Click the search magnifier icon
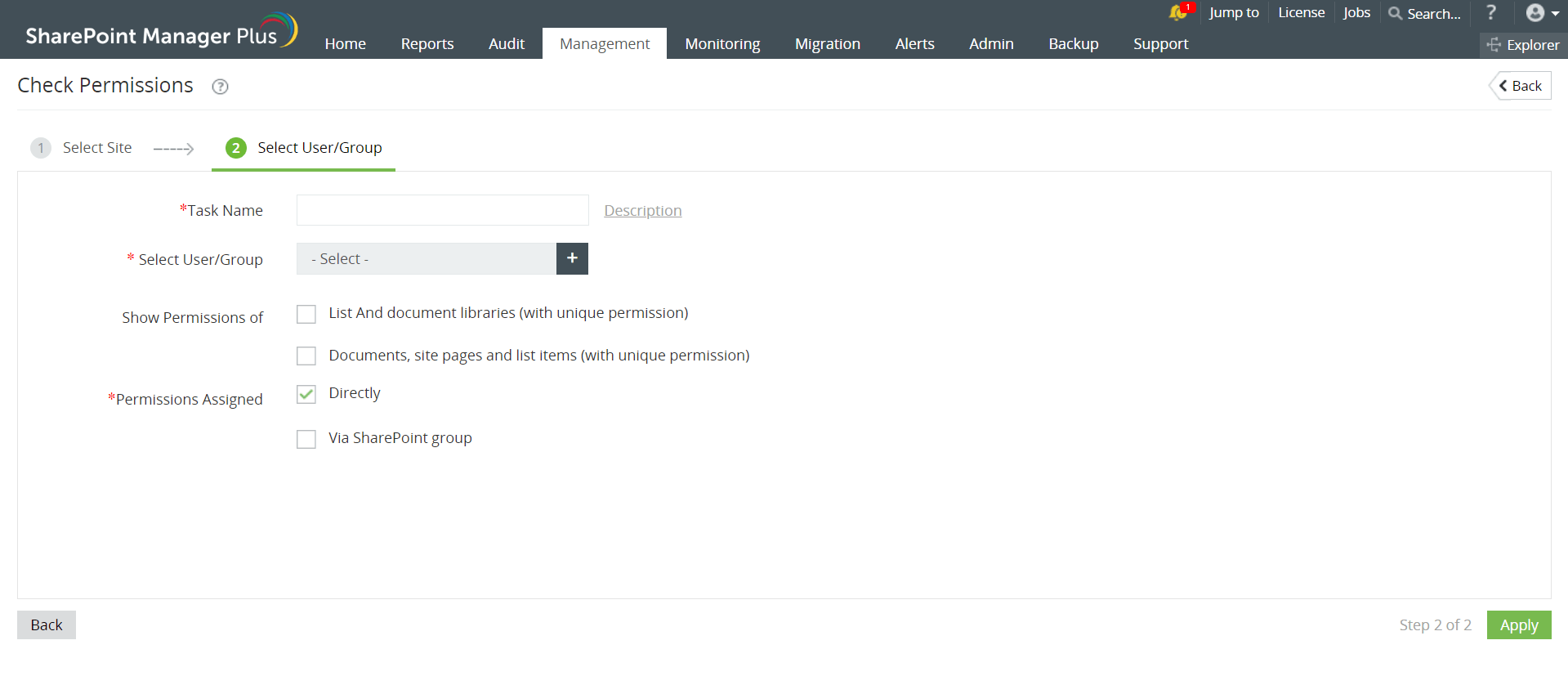 click(x=1396, y=13)
